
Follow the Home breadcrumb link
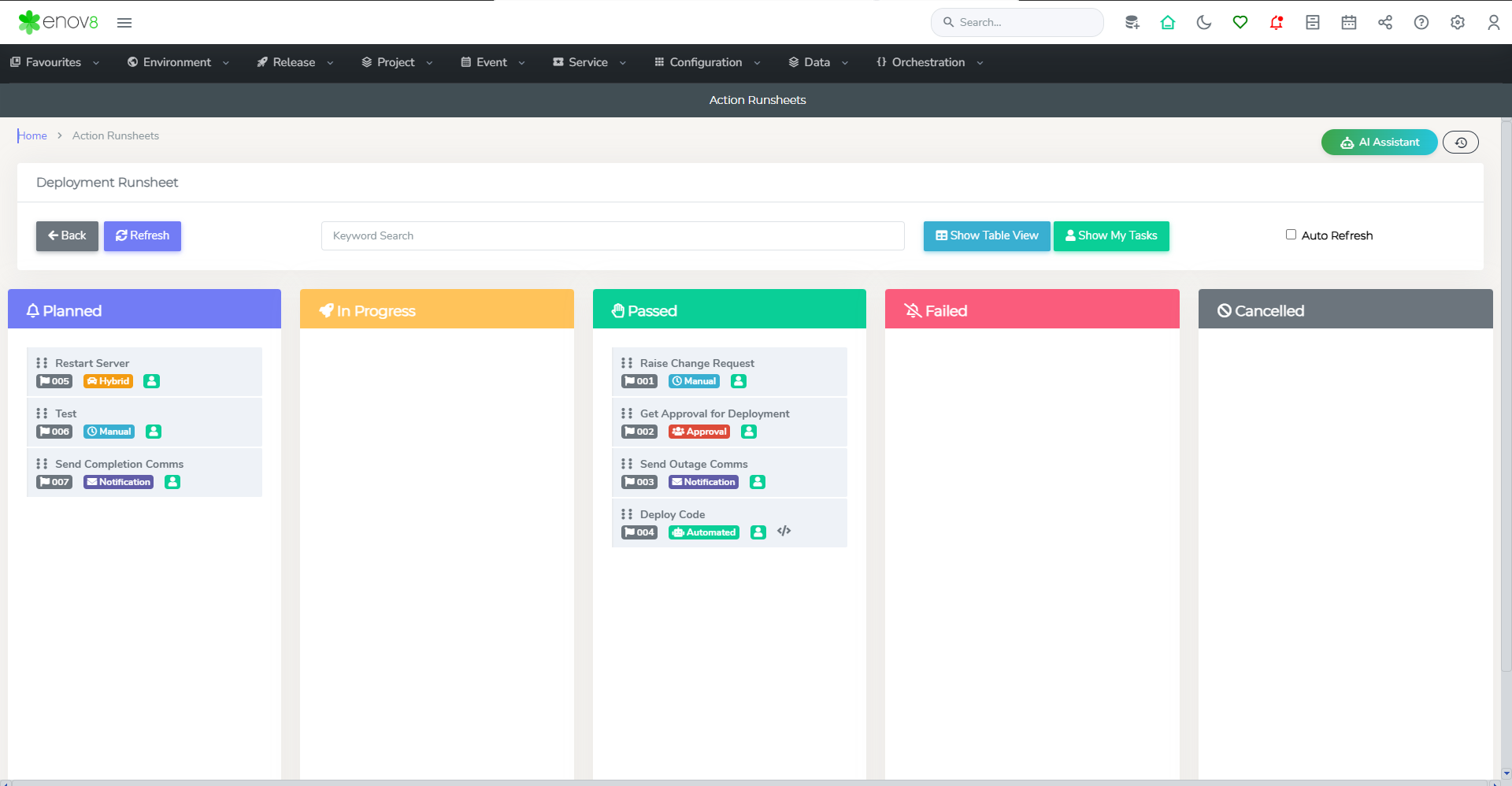(x=32, y=135)
